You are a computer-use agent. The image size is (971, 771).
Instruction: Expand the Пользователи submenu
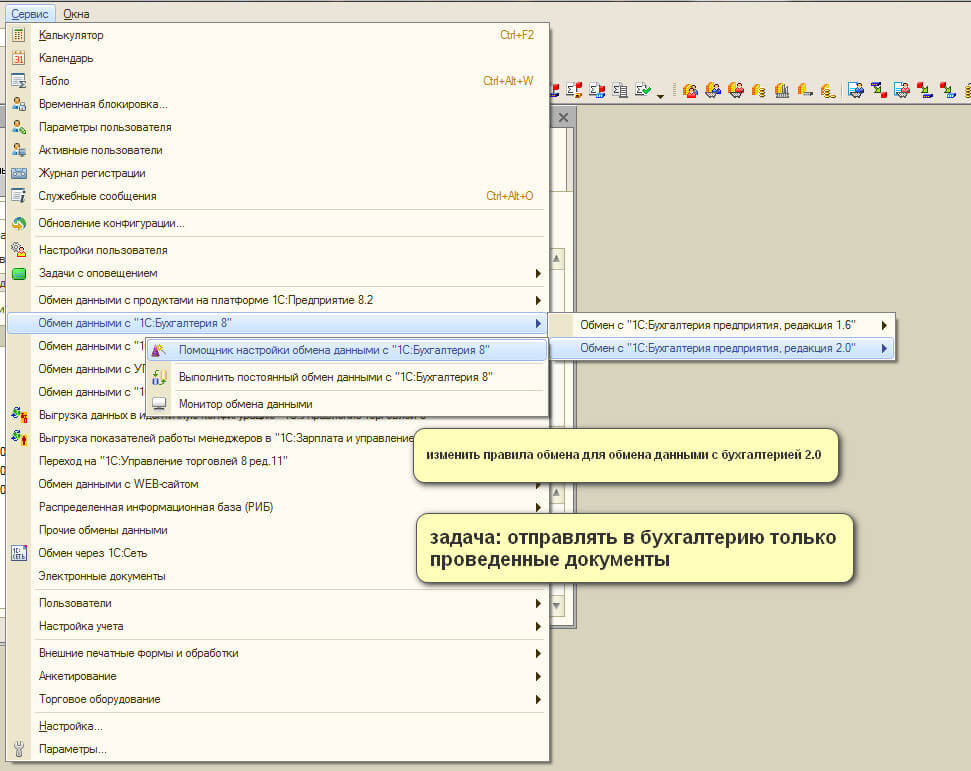(x=75, y=603)
